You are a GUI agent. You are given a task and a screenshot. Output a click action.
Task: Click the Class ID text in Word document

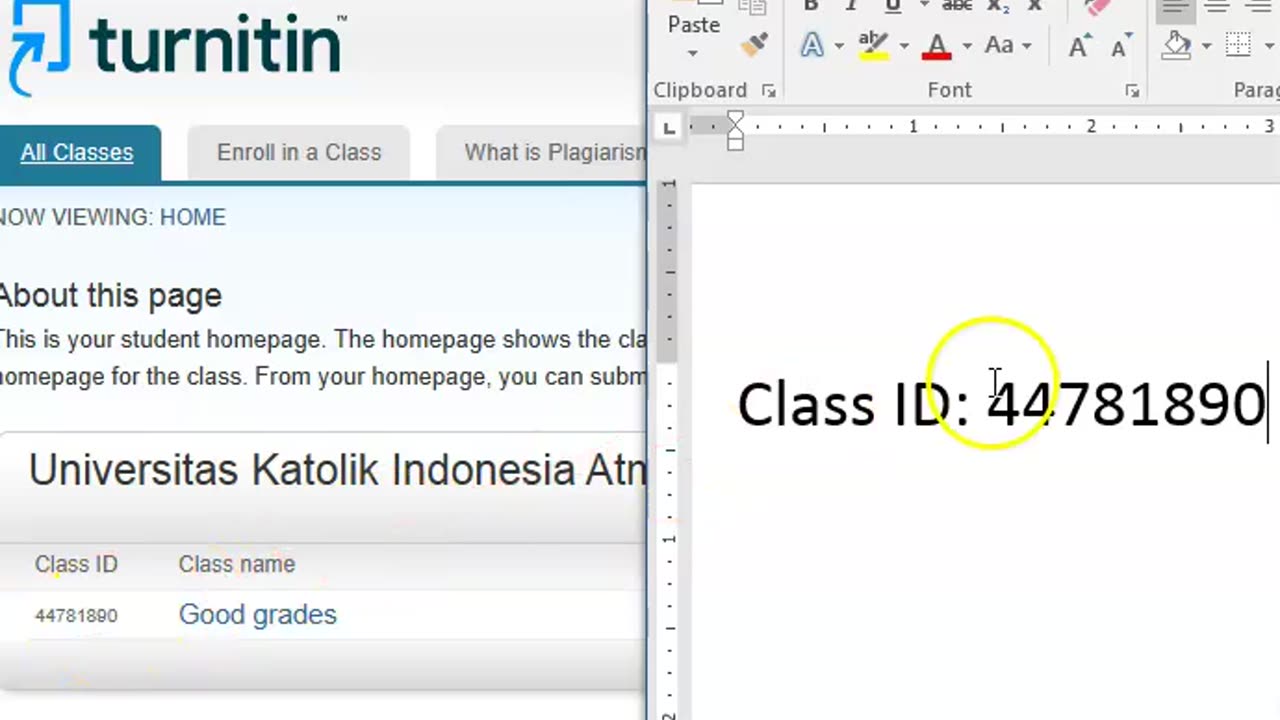[1002, 404]
